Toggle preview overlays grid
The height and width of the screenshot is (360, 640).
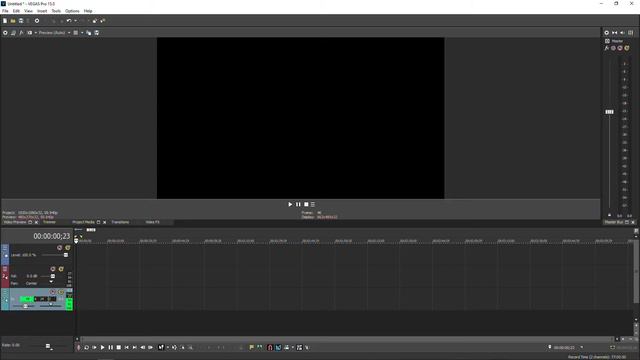click(76, 33)
